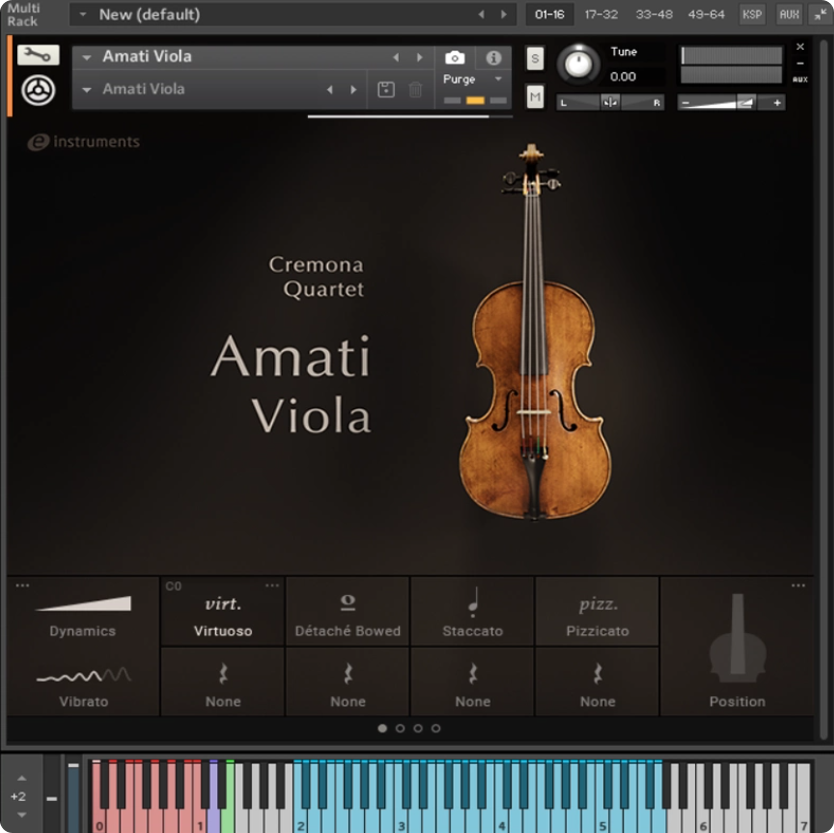Select next snapshot arrow in Amati Viola snapshot row
The height and width of the screenshot is (833, 834).
[x=354, y=90]
